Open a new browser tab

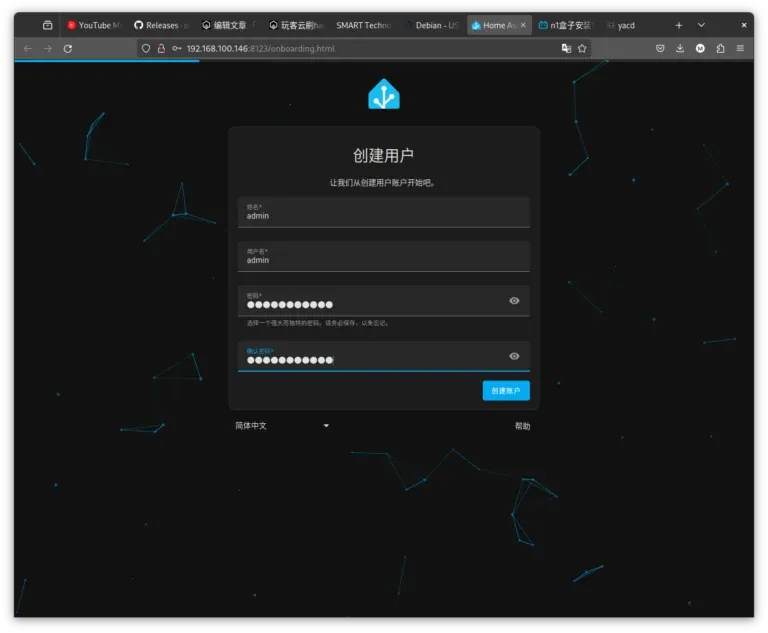678,25
